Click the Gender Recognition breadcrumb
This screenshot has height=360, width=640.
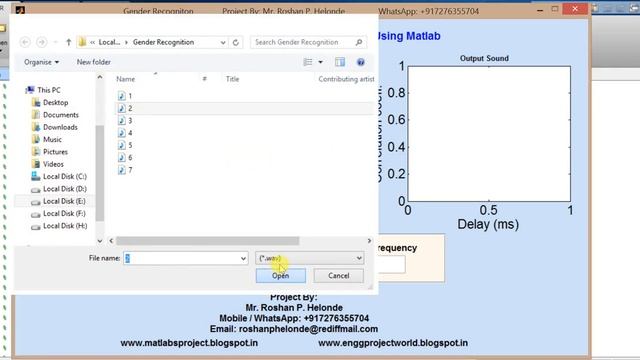pyautogui.click(x=163, y=42)
